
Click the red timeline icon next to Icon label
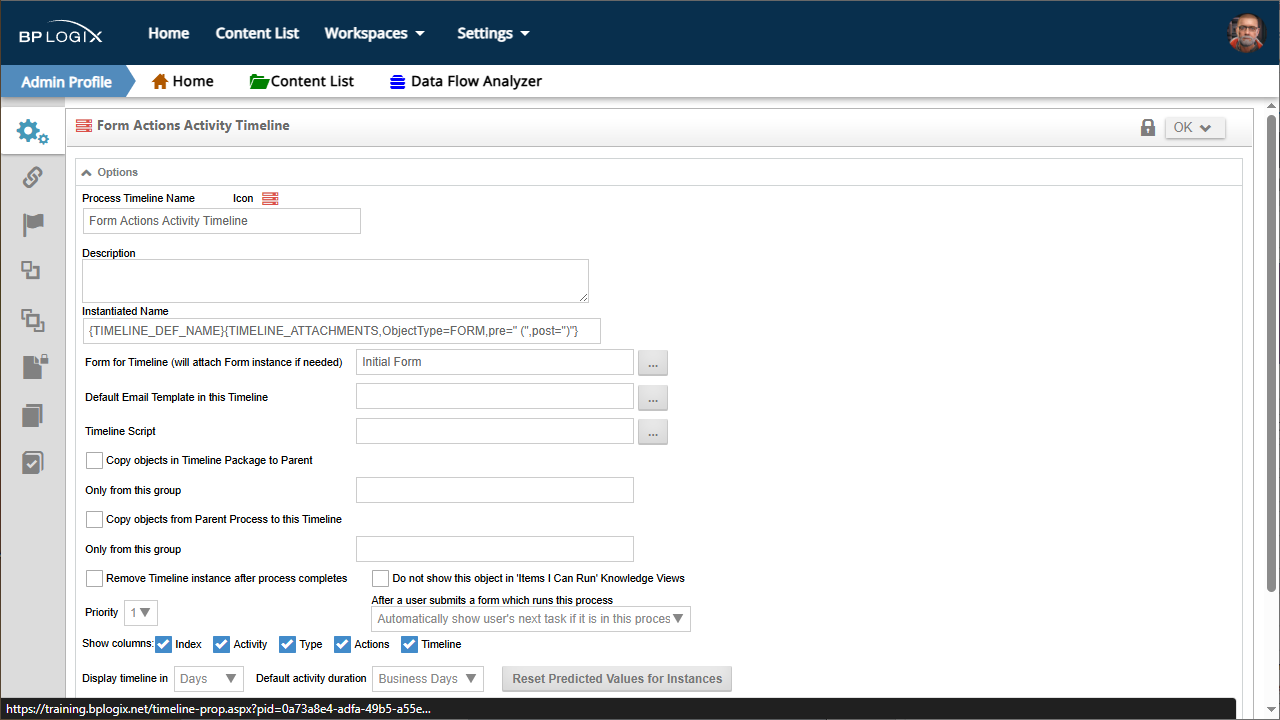click(x=270, y=198)
